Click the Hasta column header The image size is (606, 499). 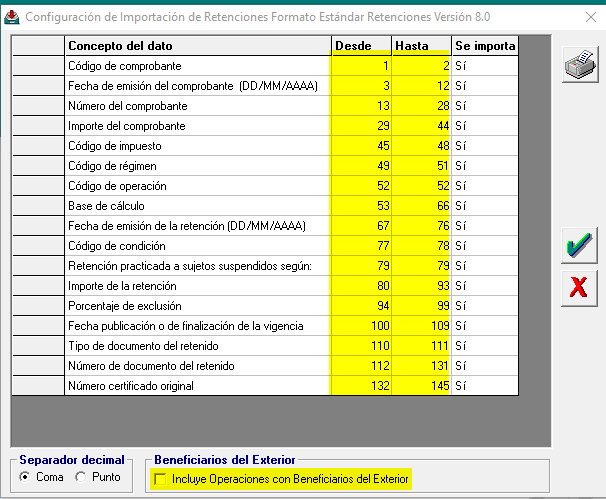coord(421,46)
